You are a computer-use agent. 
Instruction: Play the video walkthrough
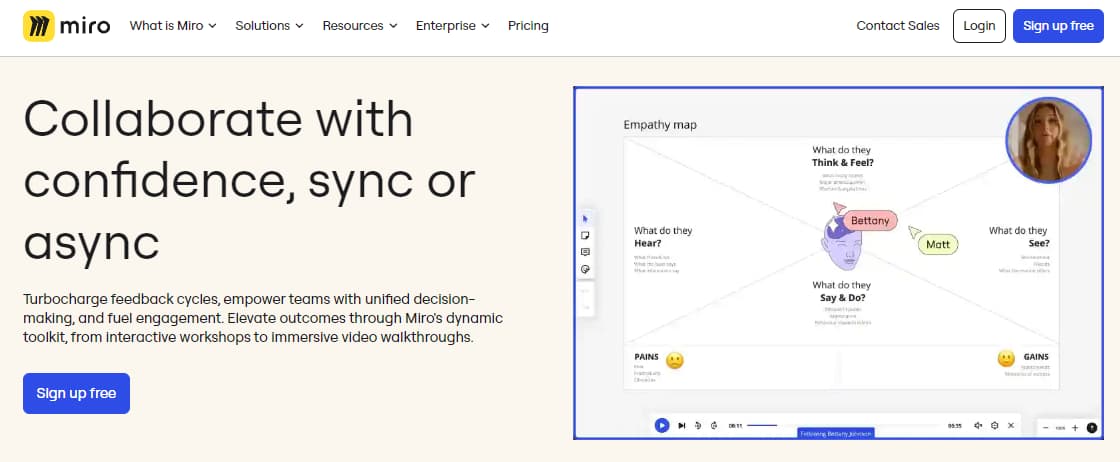tap(661, 426)
